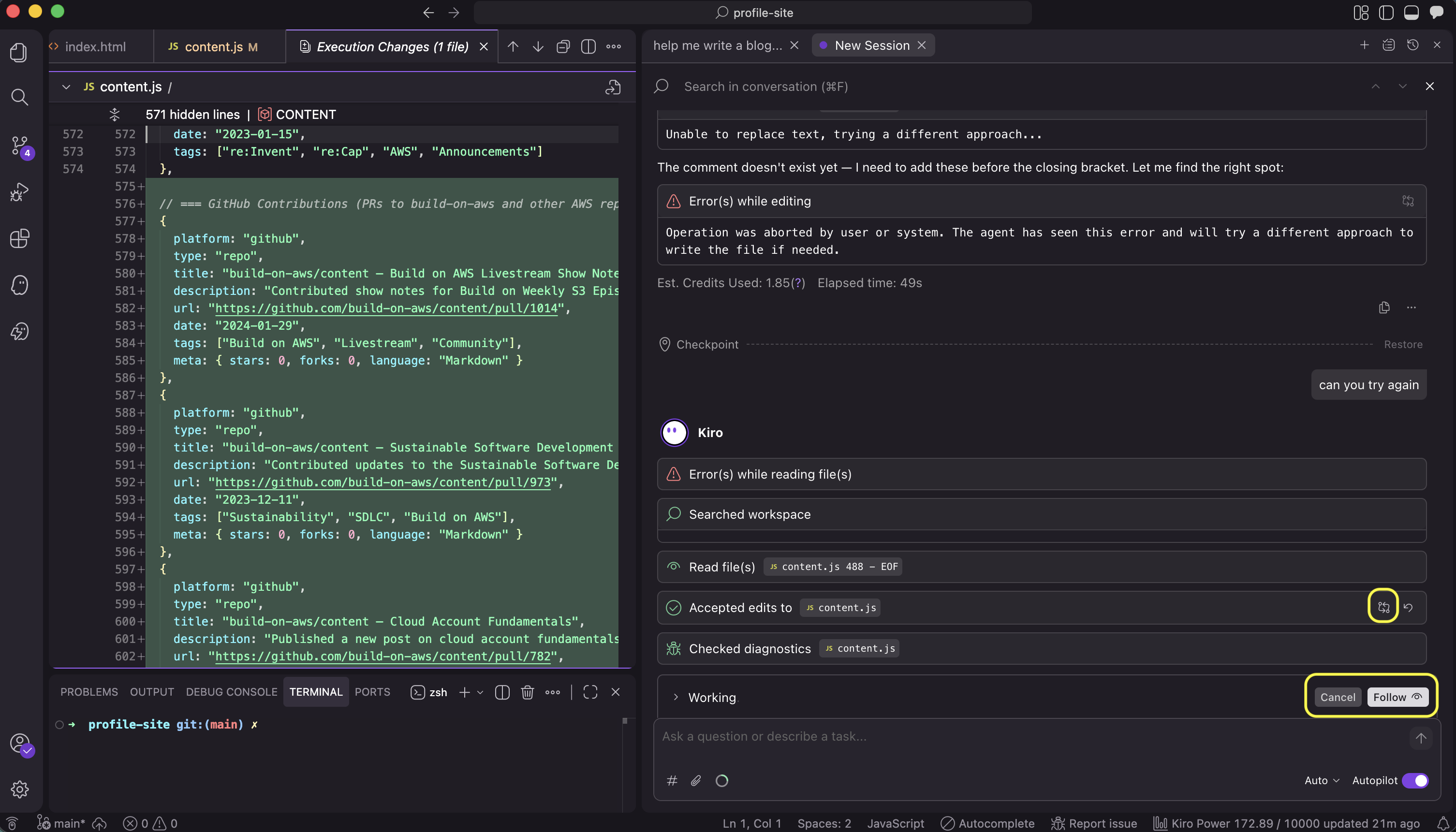The width and height of the screenshot is (1456, 832).
Task: Switch to the 'help me write a blog...' session
Action: click(x=718, y=45)
